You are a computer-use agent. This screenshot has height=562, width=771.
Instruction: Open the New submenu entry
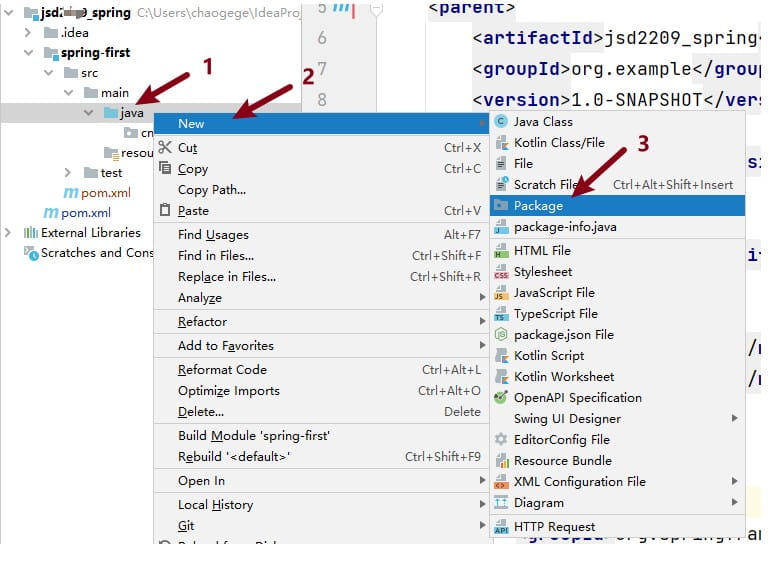pyautogui.click(x=322, y=123)
